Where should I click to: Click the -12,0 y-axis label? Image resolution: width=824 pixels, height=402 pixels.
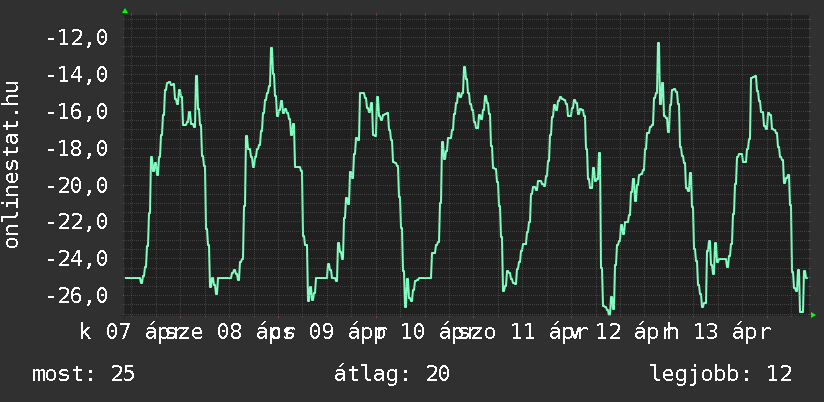point(77,38)
